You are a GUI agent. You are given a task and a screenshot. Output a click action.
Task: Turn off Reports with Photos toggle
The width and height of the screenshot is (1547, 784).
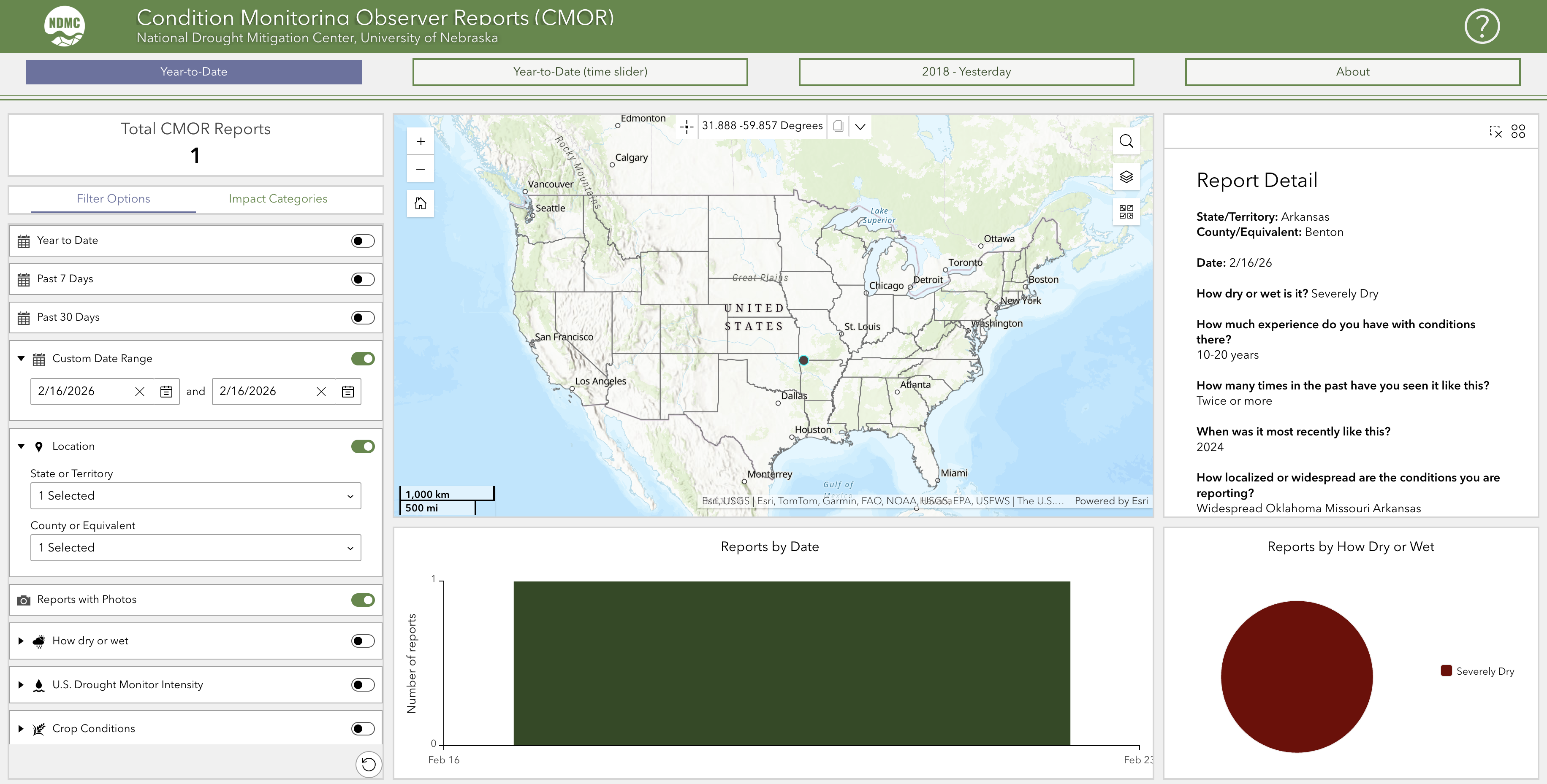tap(363, 600)
